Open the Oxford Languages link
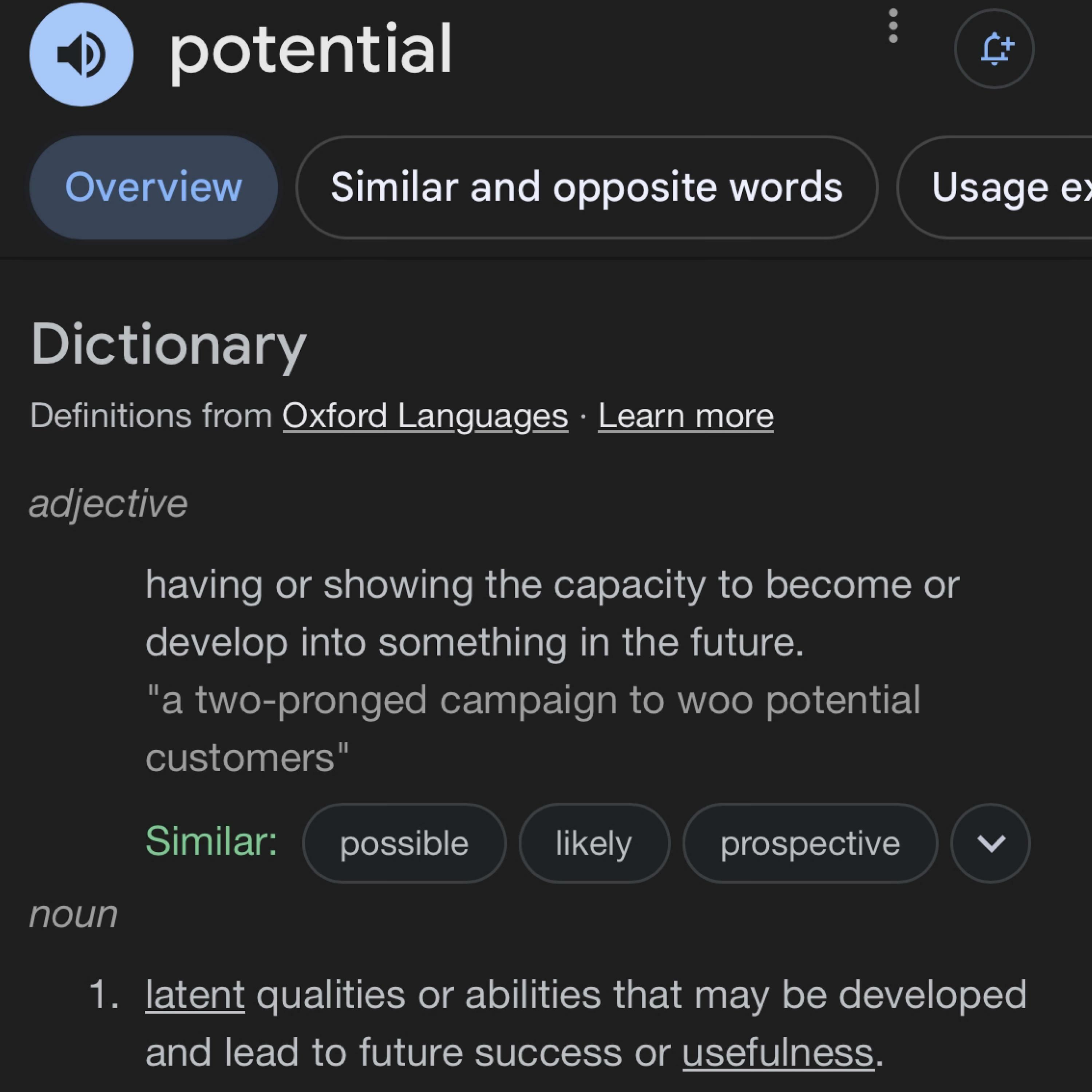Viewport: 1092px width, 1092px height. [425, 416]
